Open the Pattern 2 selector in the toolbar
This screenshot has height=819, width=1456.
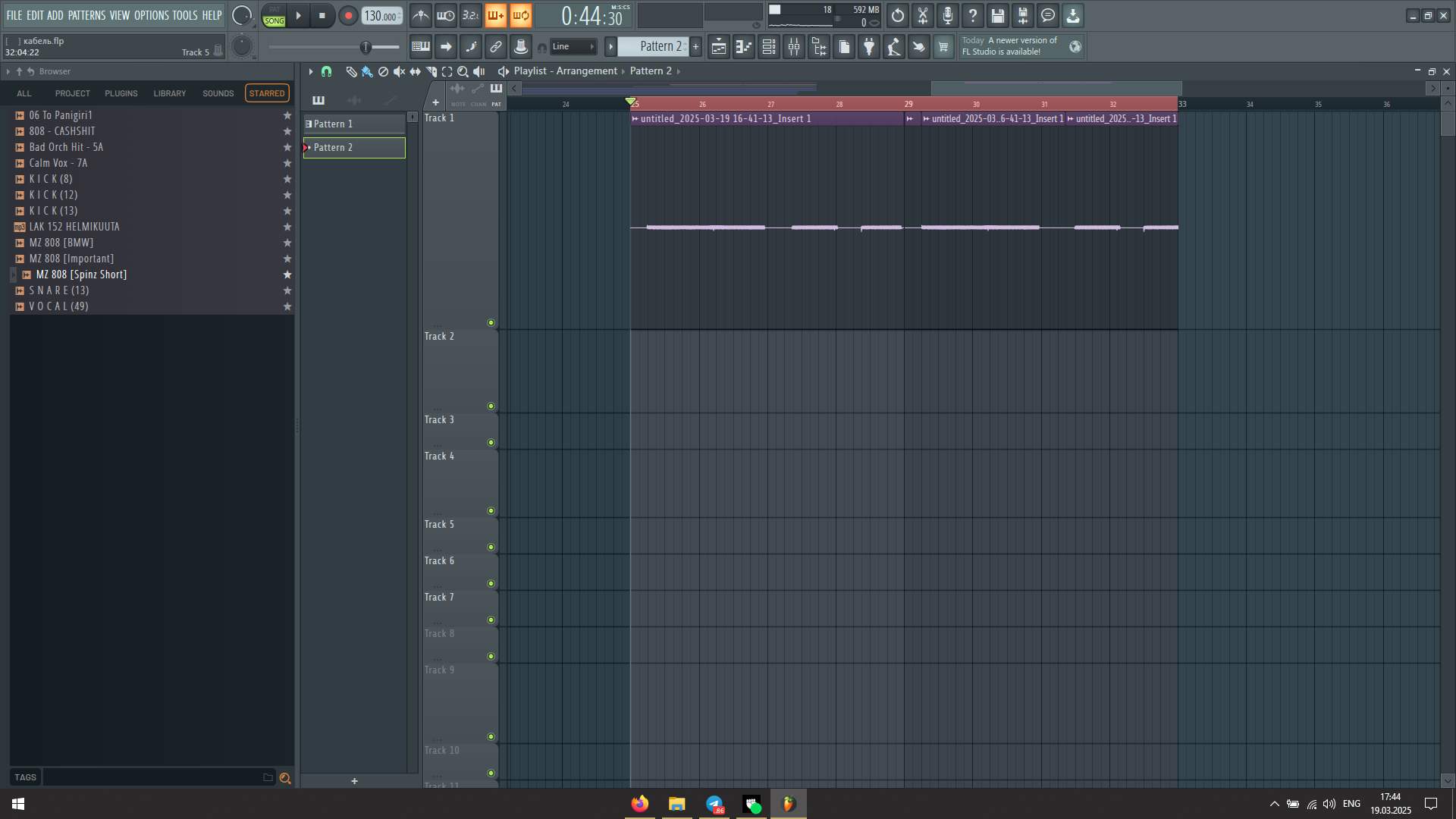(653, 47)
